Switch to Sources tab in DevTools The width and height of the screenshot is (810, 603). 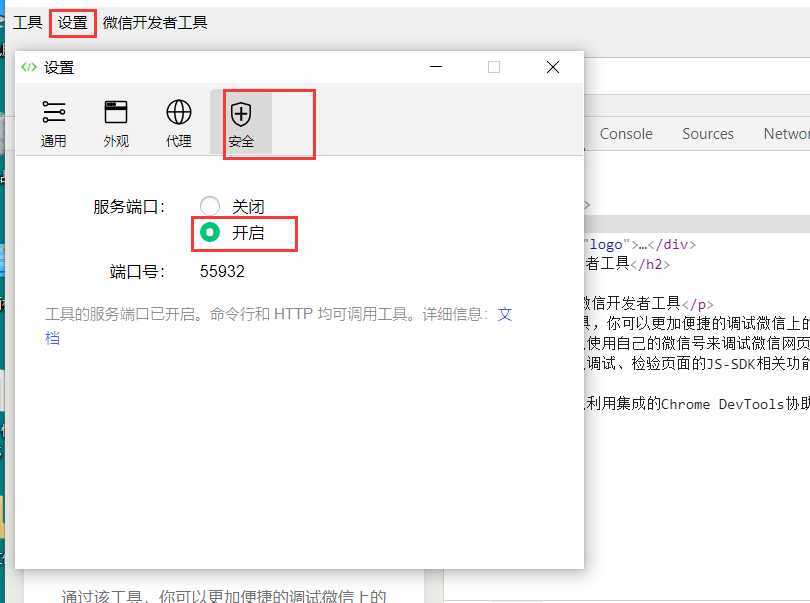708,134
